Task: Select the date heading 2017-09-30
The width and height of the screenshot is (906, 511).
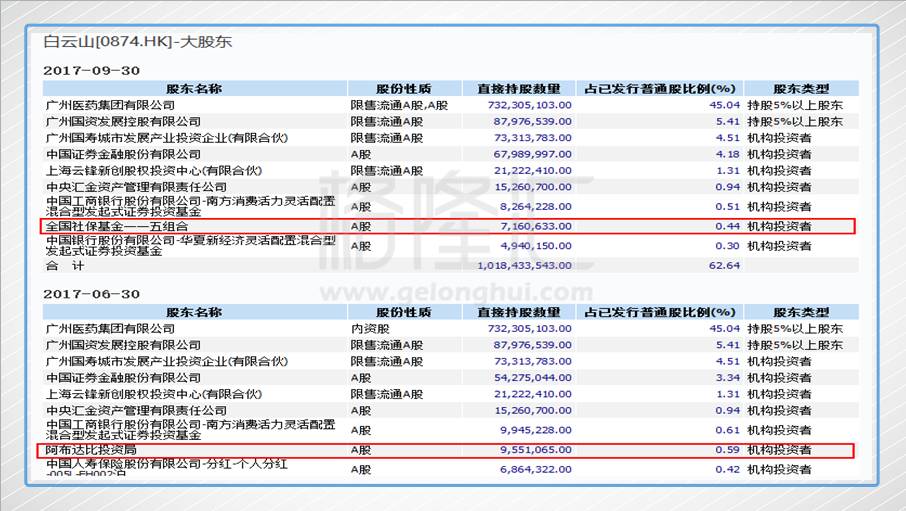Action: click(91, 71)
